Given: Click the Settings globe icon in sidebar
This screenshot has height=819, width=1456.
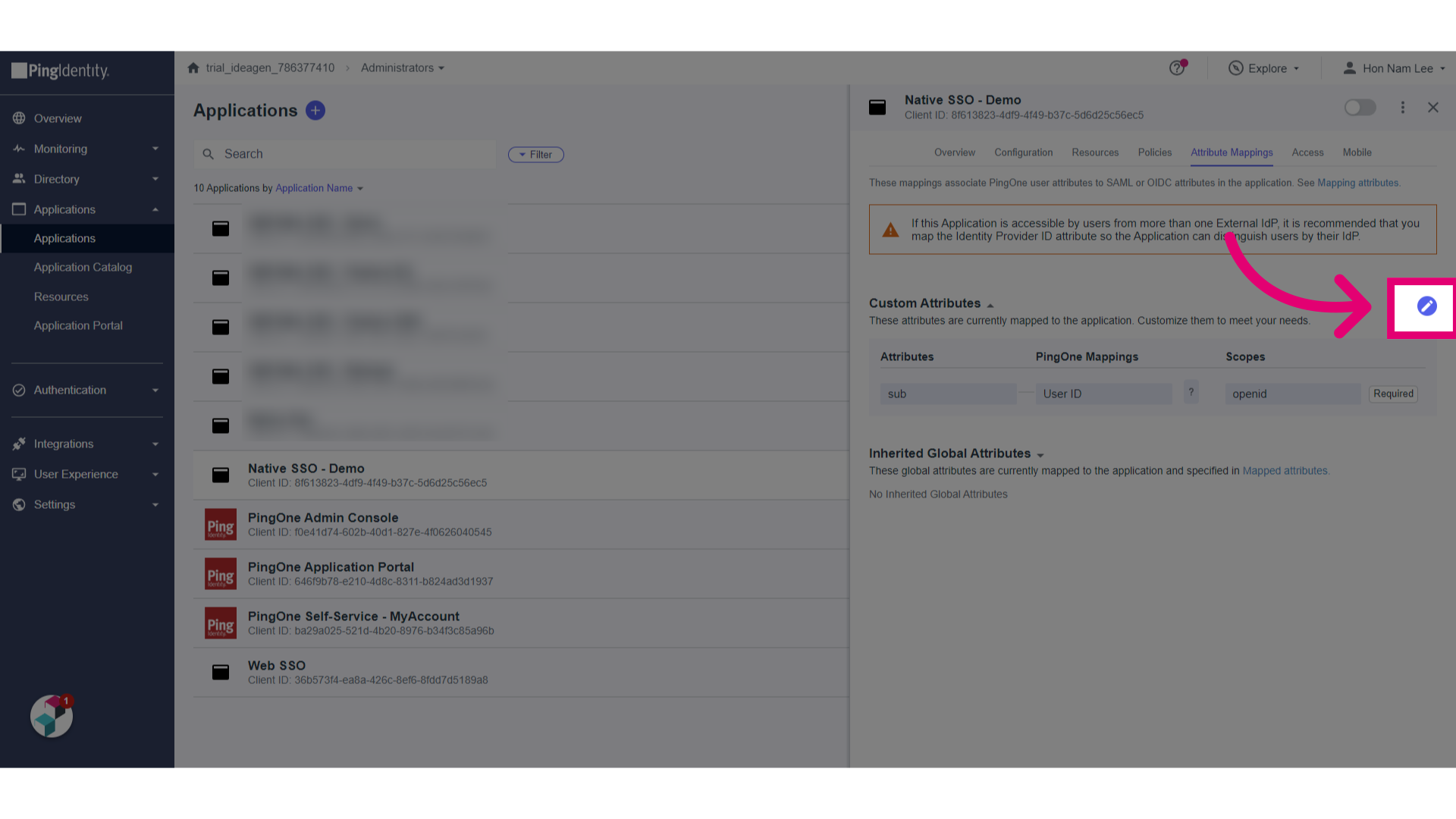Looking at the screenshot, I should tap(19, 504).
